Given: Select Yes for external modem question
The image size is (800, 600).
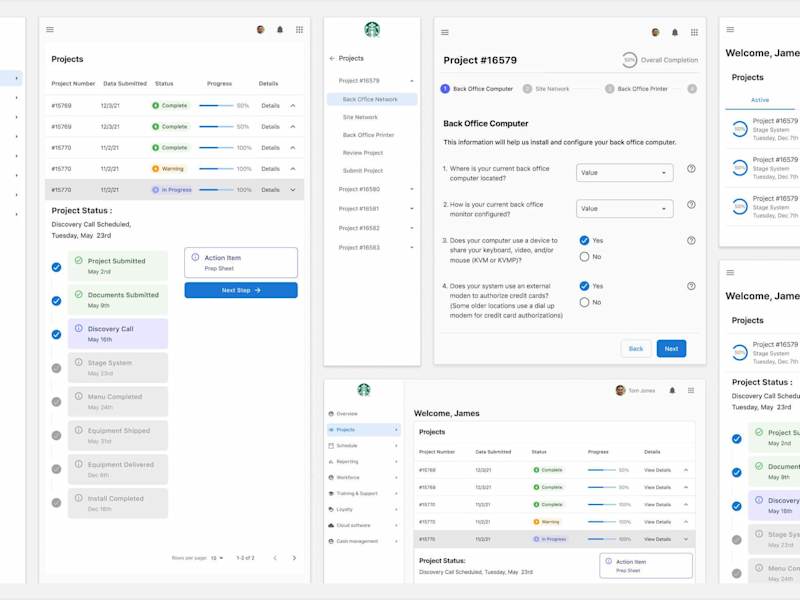Looking at the screenshot, I should click(x=584, y=286).
